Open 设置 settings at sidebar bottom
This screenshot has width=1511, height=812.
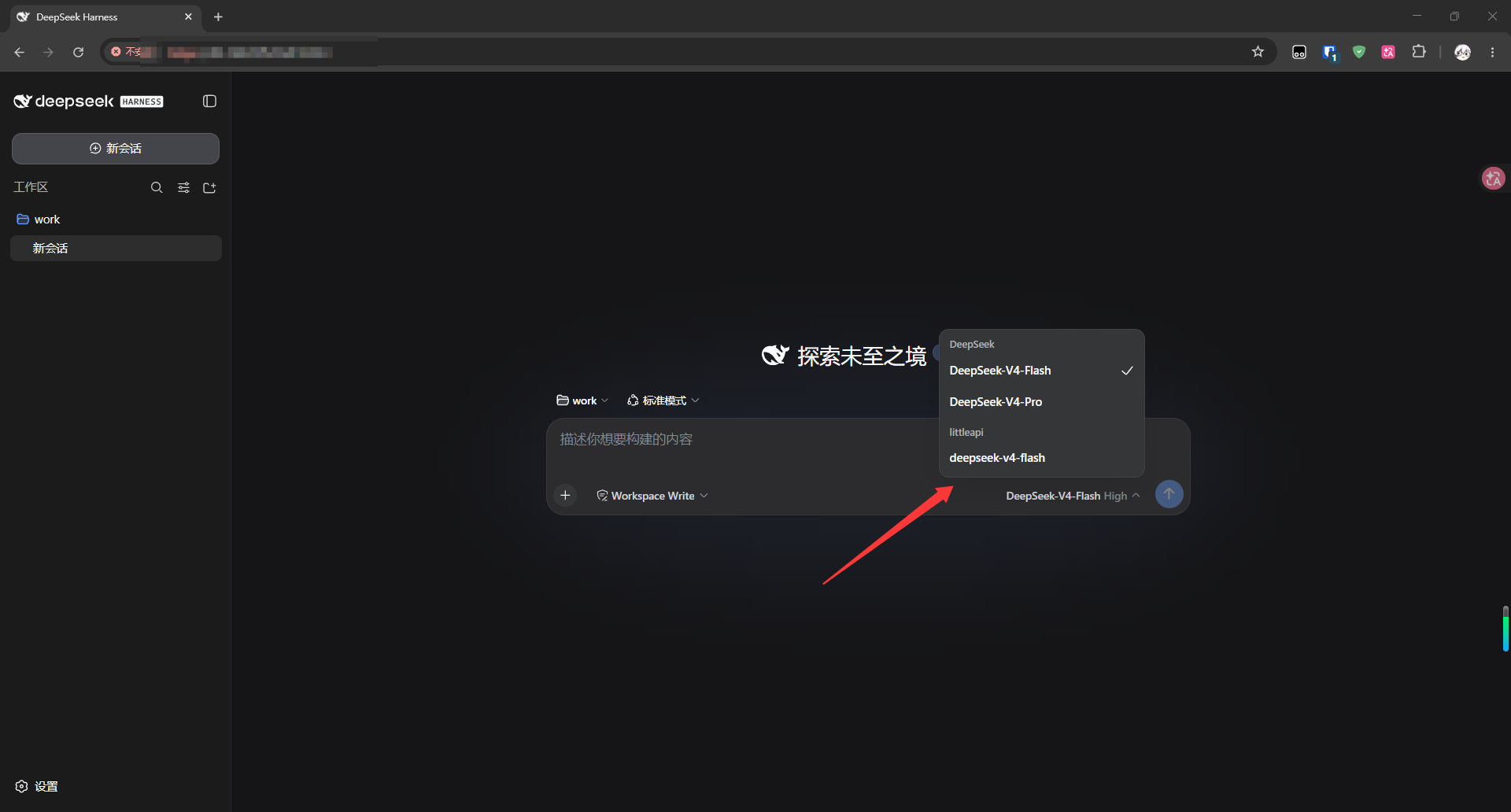[x=37, y=786]
